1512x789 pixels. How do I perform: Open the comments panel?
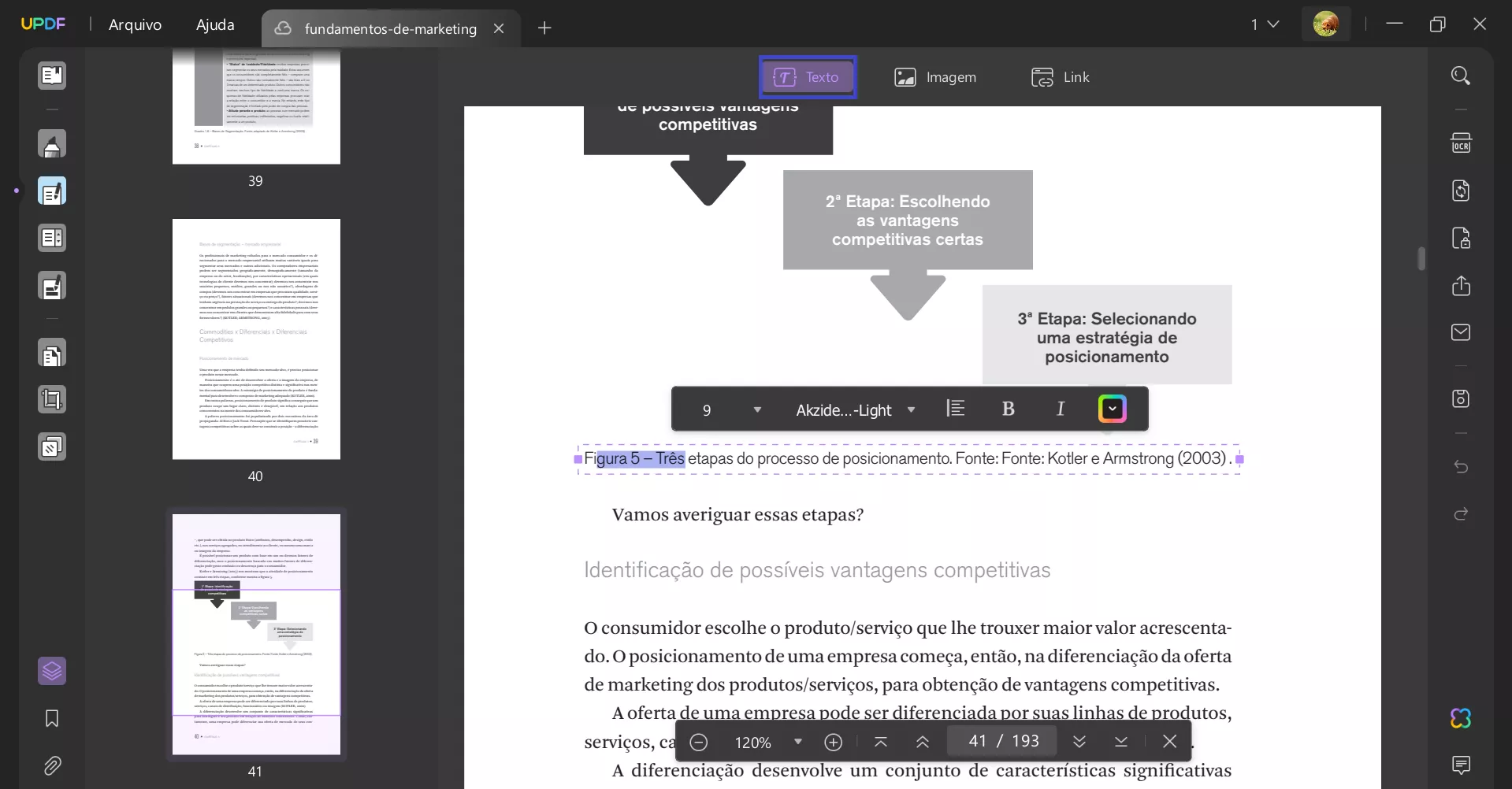point(1462,765)
